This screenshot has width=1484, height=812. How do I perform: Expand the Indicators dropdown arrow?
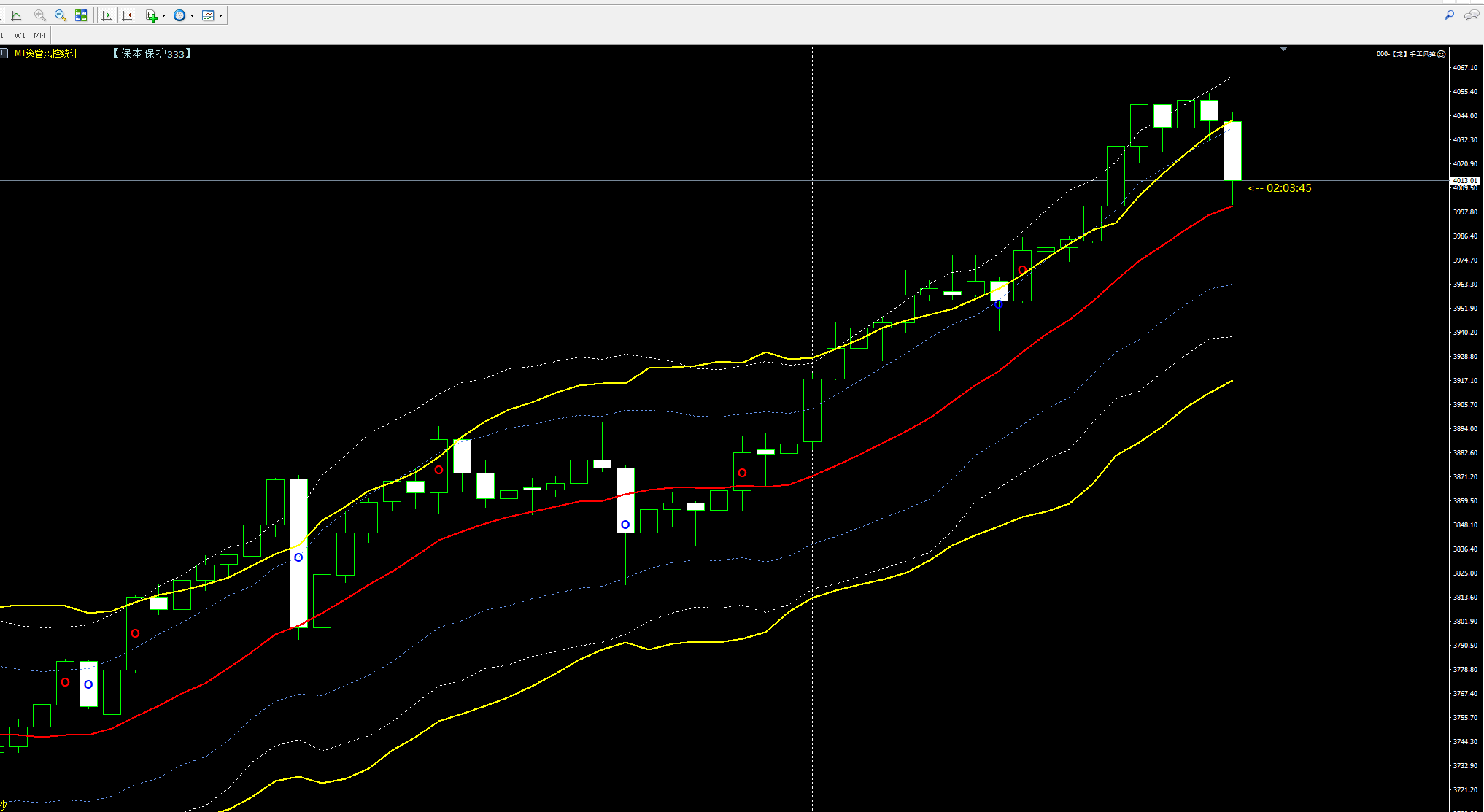(163, 15)
